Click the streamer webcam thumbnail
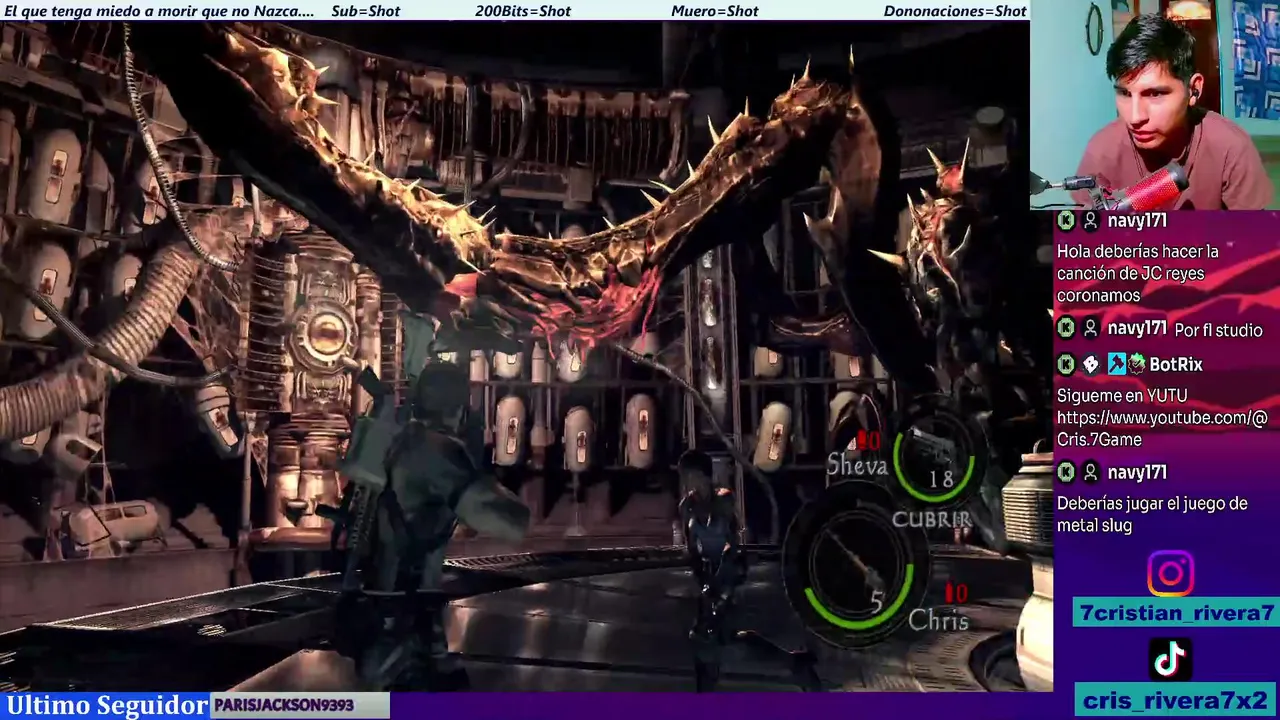Image resolution: width=1280 pixels, height=720 pixels. coord(1155,105)
